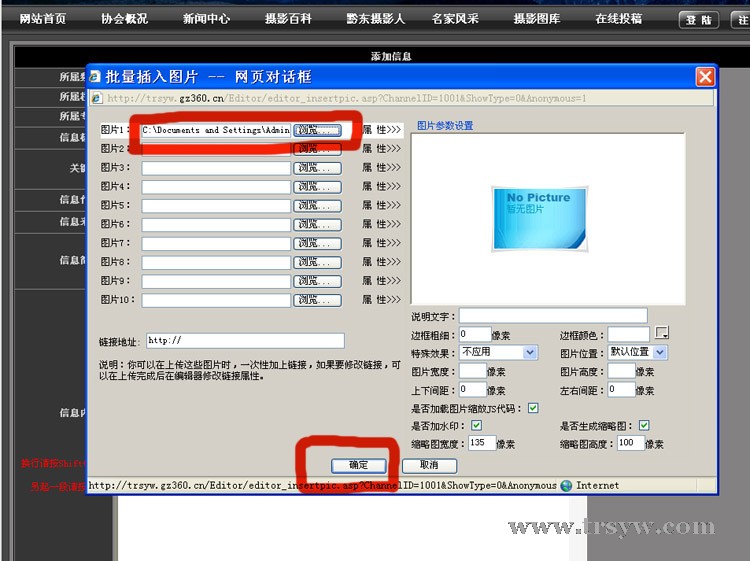Toggle 是否加载图片缩放JS代码 checkbox
Viewport: 750px width, 561px height.
[x=533, y=408]
